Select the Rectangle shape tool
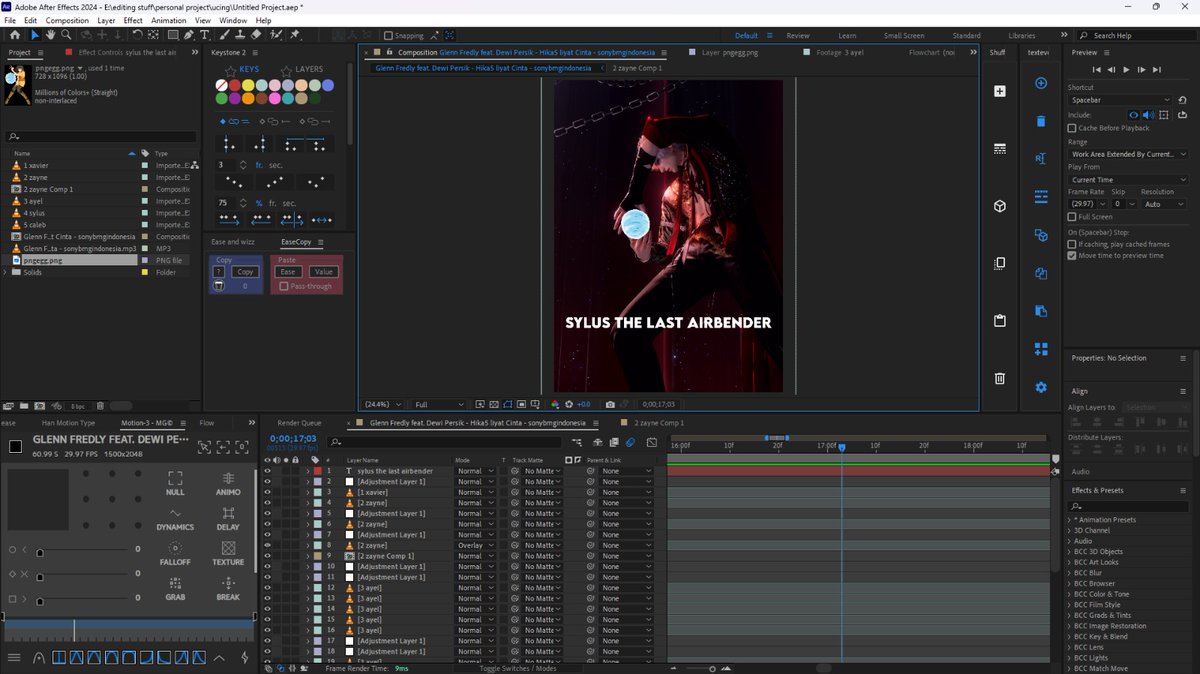 [173, 35]
